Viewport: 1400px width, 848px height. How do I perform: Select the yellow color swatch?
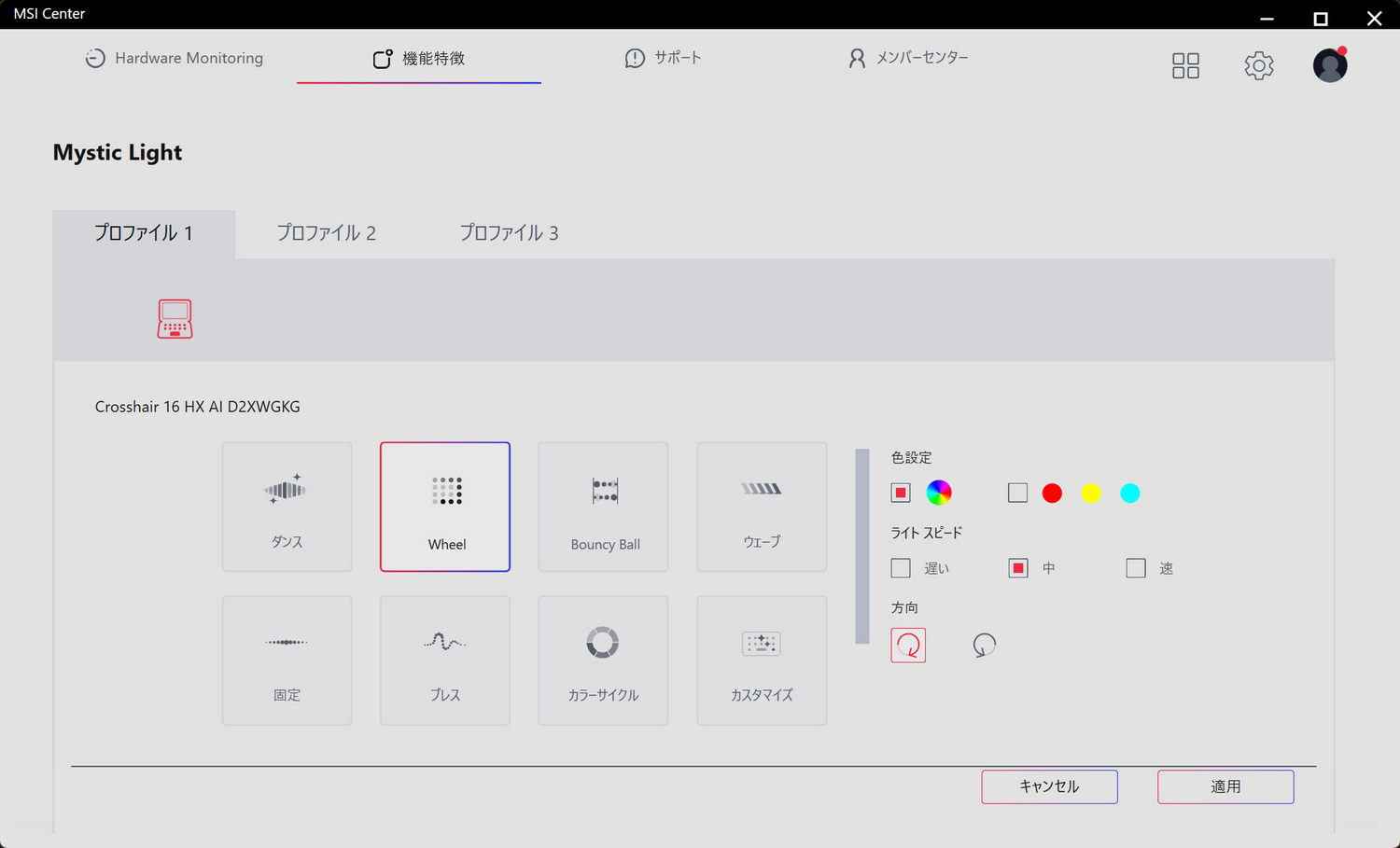pos(1091,493)
